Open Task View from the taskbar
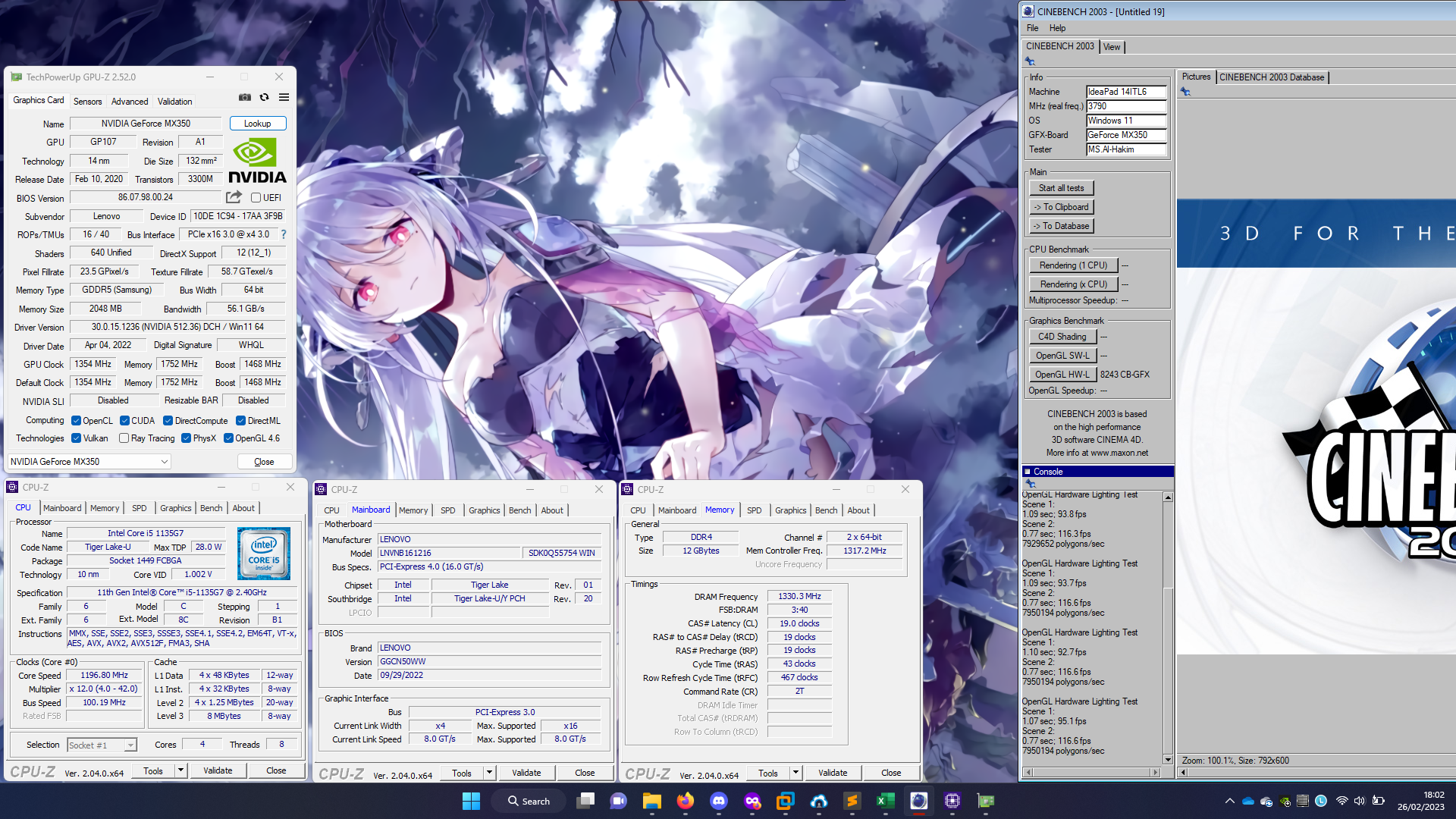 click(585, 801)
